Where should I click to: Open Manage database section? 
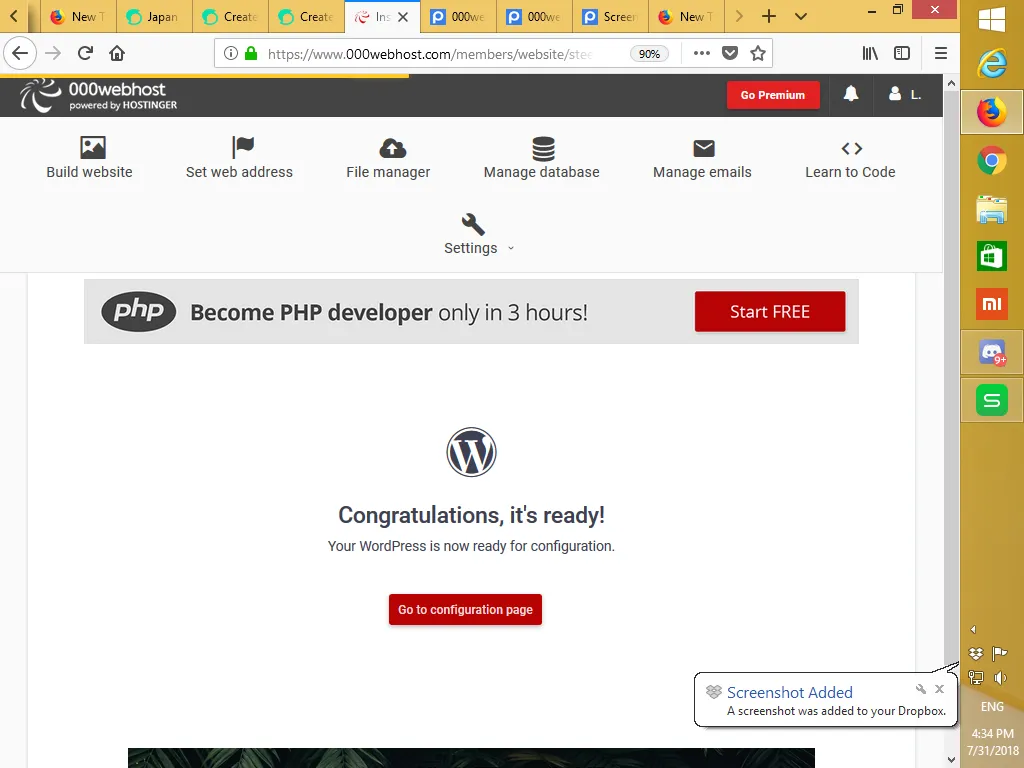pyautogui.click(x=541, y=157)
